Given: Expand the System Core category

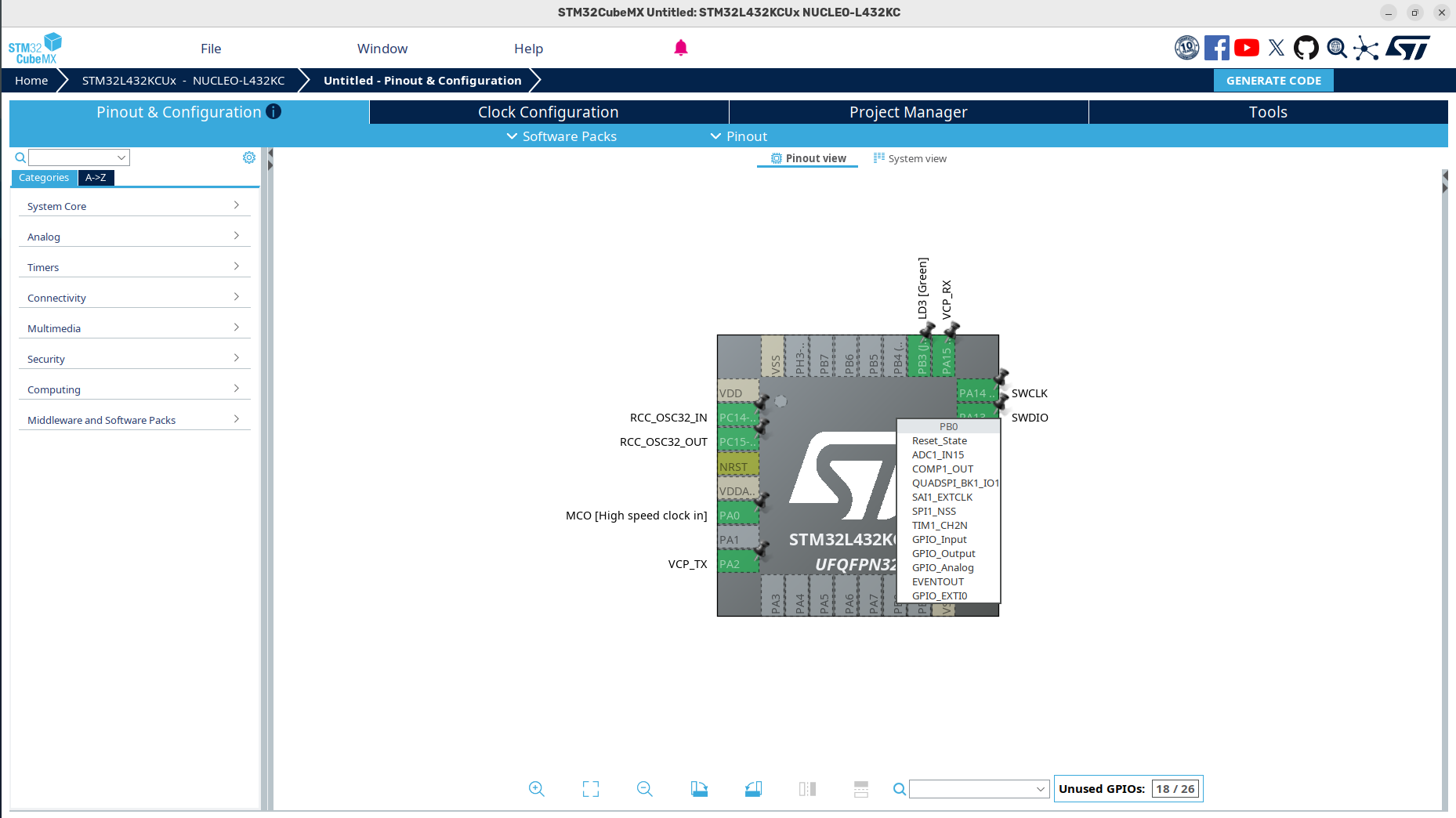Looking at the screenshot, I should pyautogui.click(x=134, y=206).
